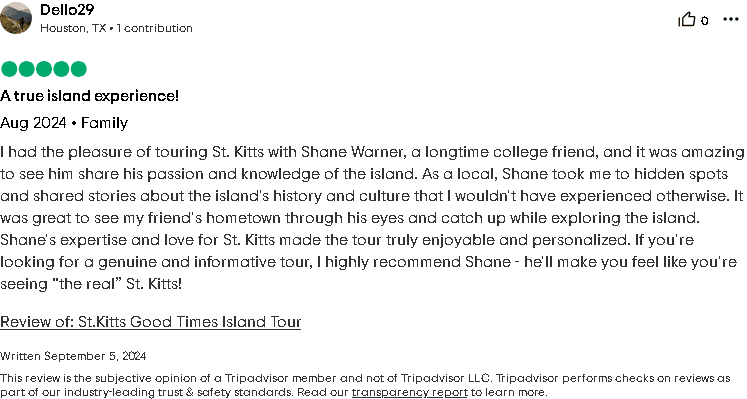
Task: Click the fourth green rating bubble
Action: [61, 69]
